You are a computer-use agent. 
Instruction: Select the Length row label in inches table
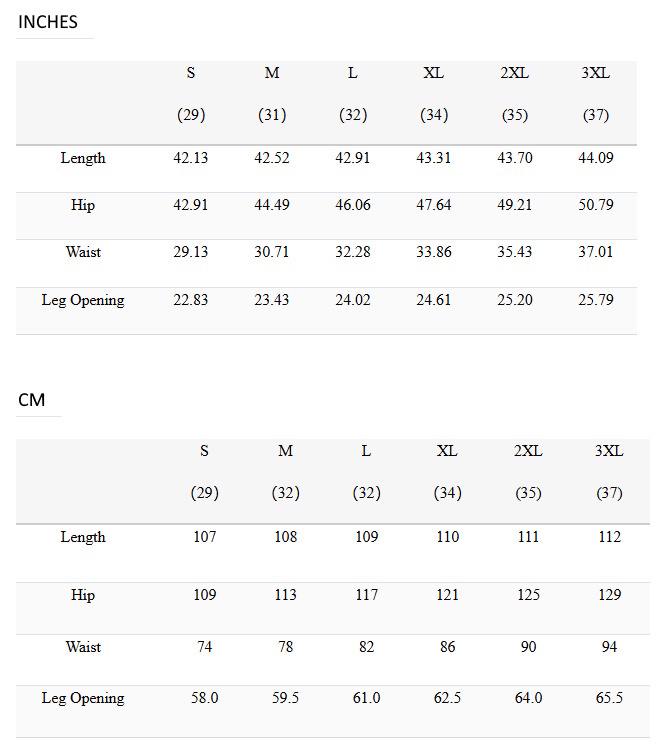(83, 158)
